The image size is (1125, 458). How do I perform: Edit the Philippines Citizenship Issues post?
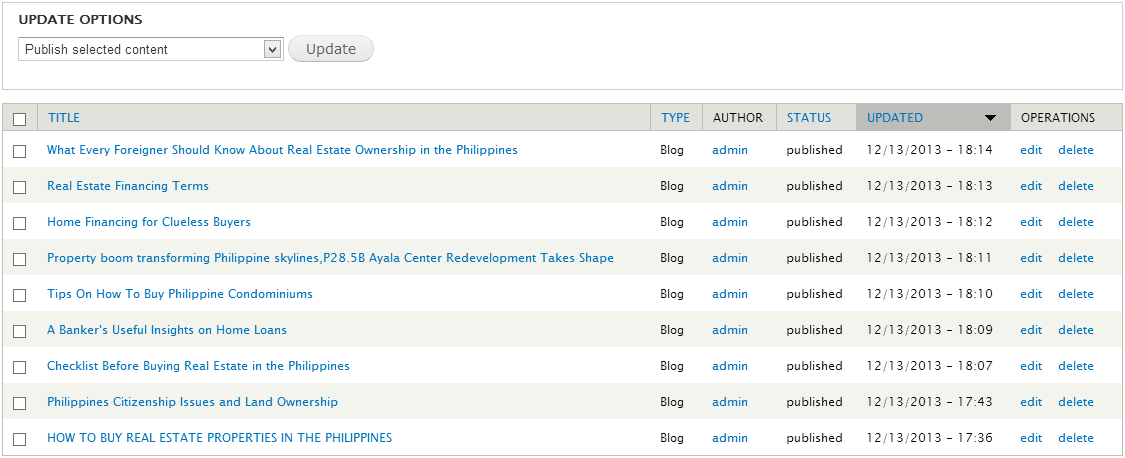coord(1030,402)
